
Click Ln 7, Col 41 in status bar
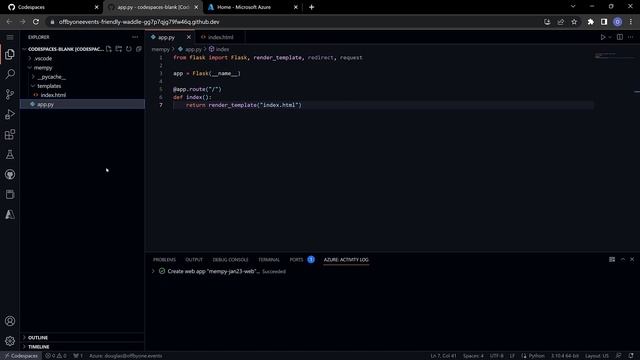tap(443, 356)
